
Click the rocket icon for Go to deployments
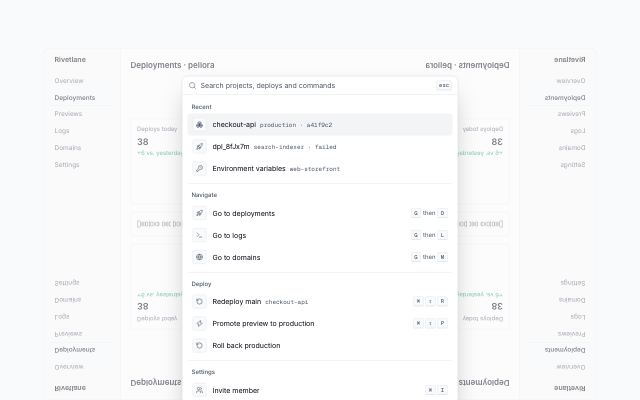pos(200,213)
